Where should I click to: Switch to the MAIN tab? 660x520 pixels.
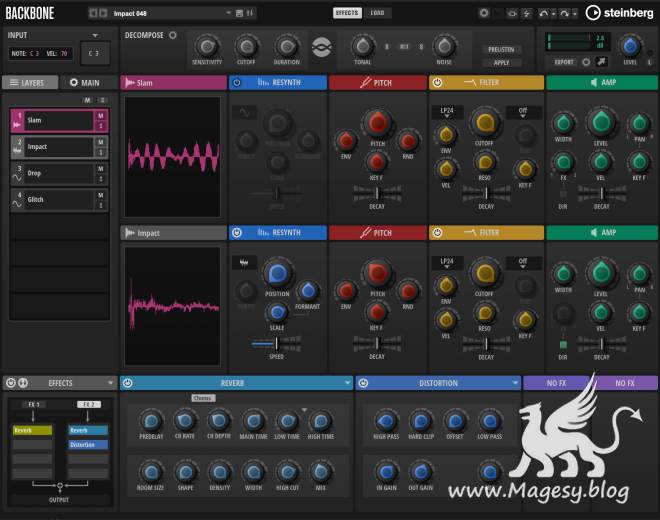86,83
